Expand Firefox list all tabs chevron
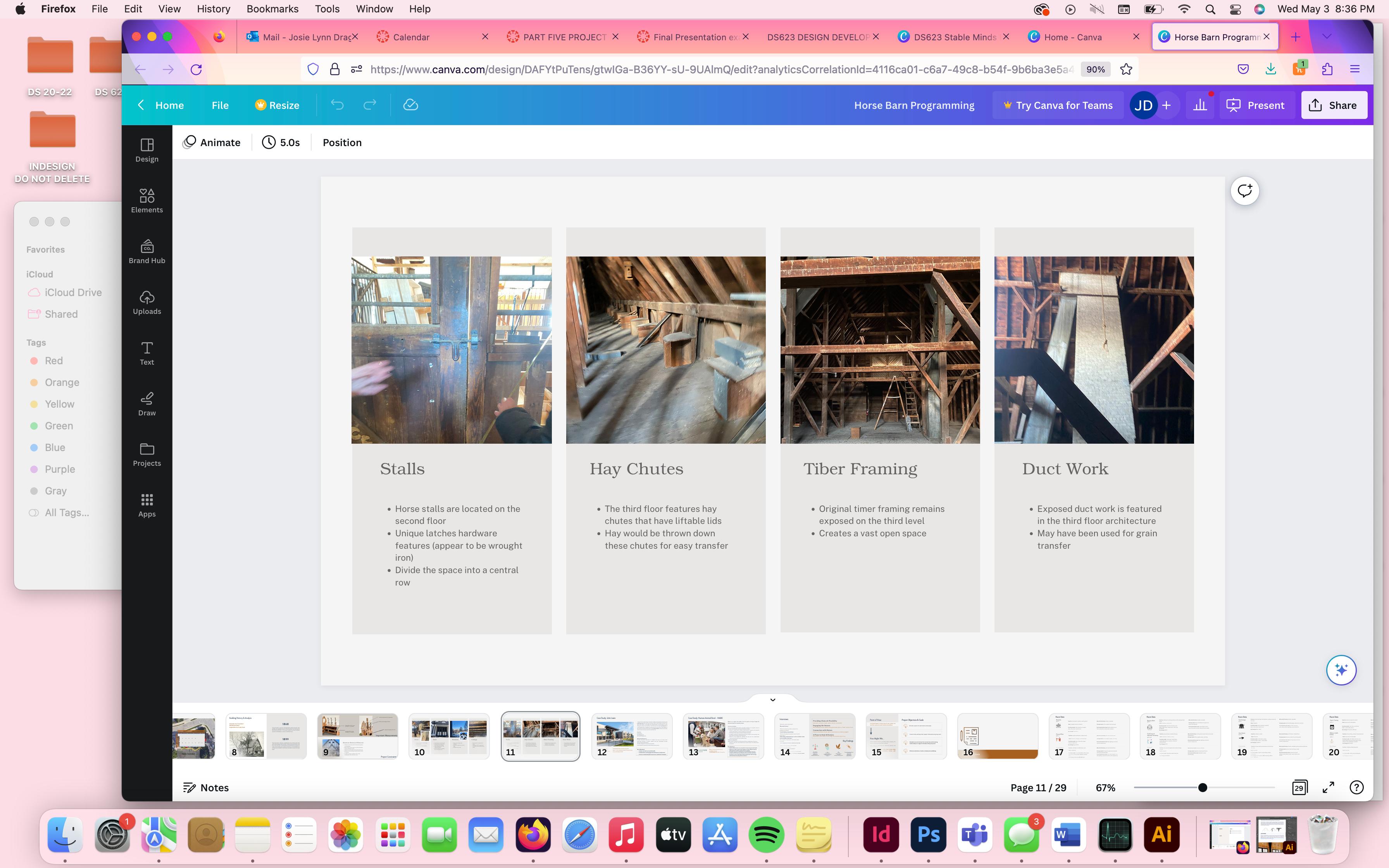This screenshot has height=868, width=1389. click(1327, 37)
